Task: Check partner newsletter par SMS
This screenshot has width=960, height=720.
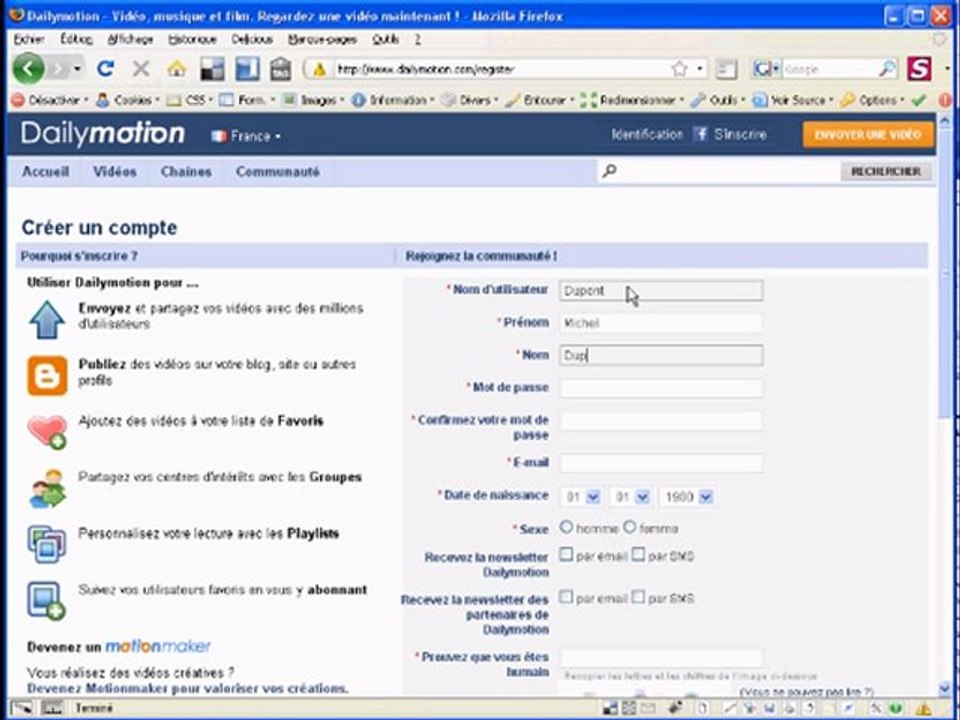Action: tap(638, 597)
